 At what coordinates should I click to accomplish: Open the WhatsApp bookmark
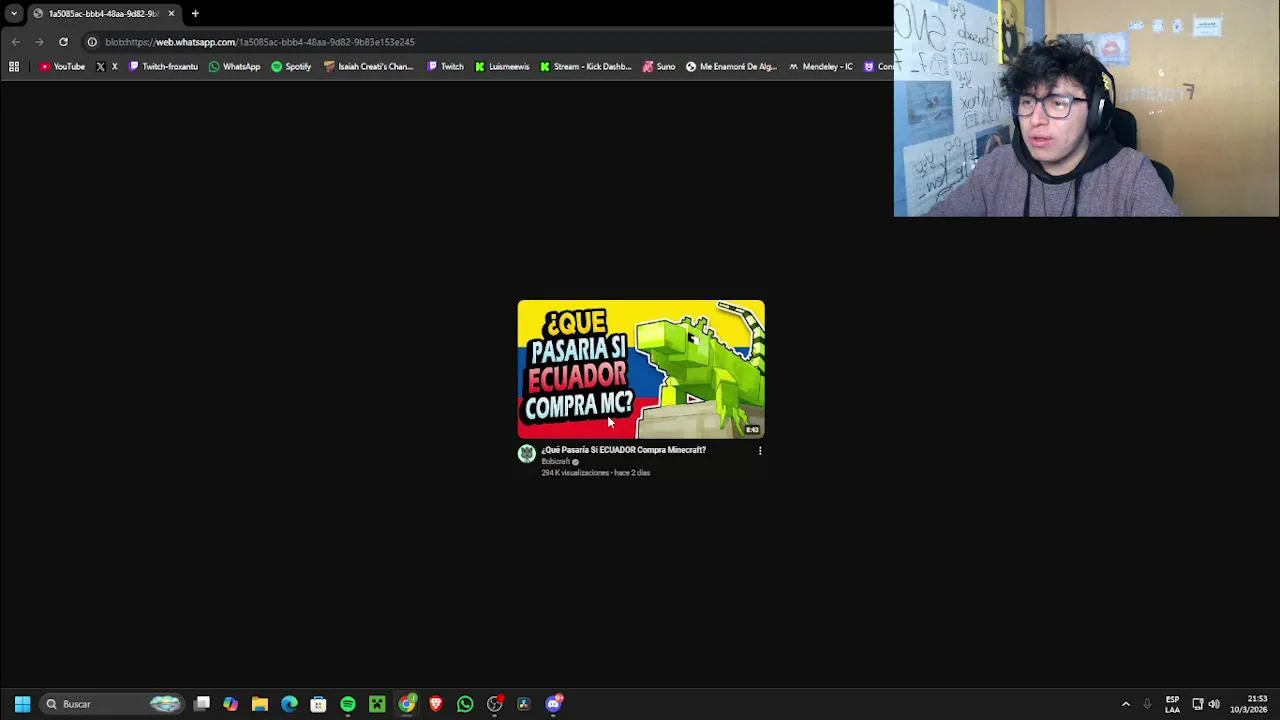[x=234, y=67]
